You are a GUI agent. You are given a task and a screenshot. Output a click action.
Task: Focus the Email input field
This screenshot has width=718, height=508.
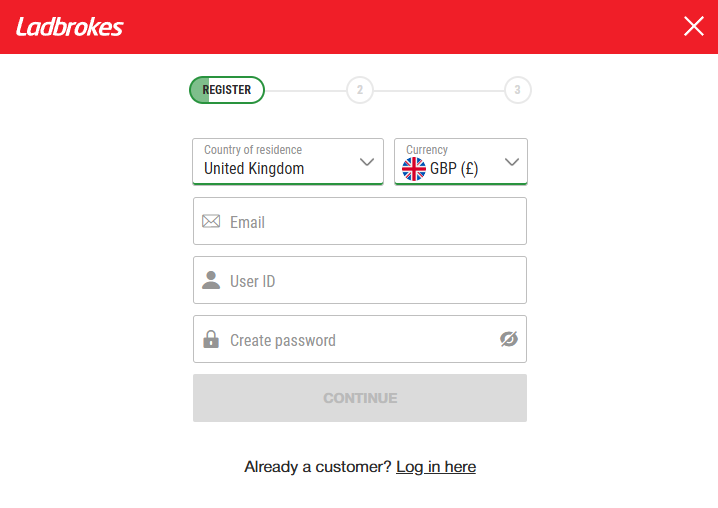[x=370, y=221]
